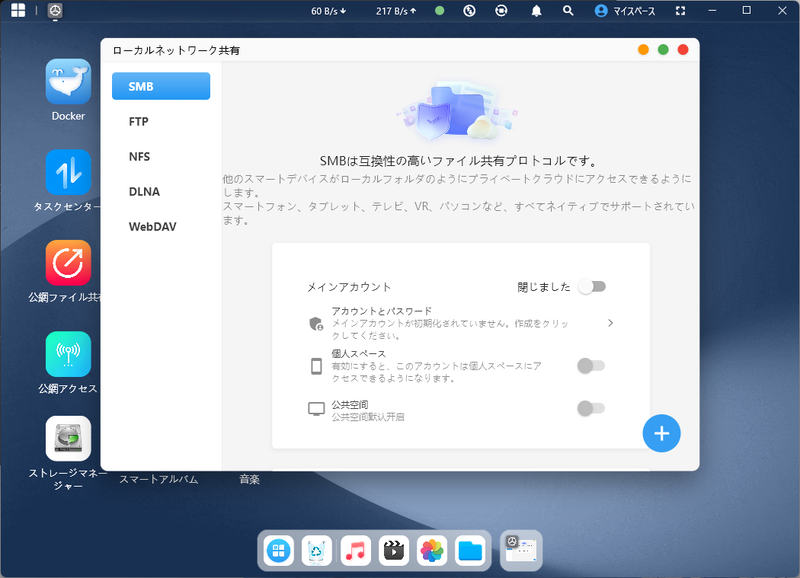Viewport: 800px width, 578px height.
Task: Select the DLNA protocol in the sidebar
Action: tap(160, 191)
